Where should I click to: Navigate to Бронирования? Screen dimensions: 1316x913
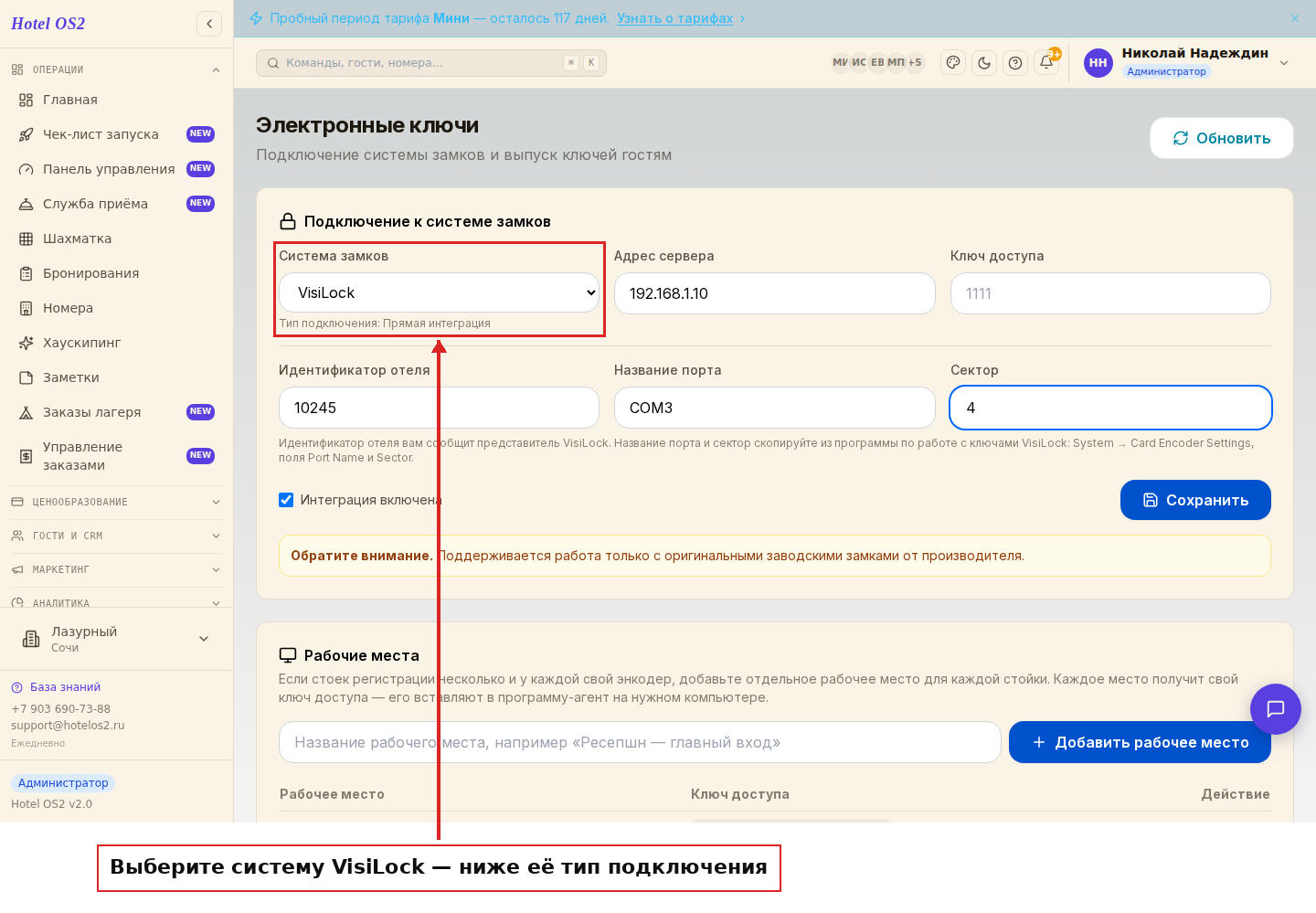click(117, 273)
